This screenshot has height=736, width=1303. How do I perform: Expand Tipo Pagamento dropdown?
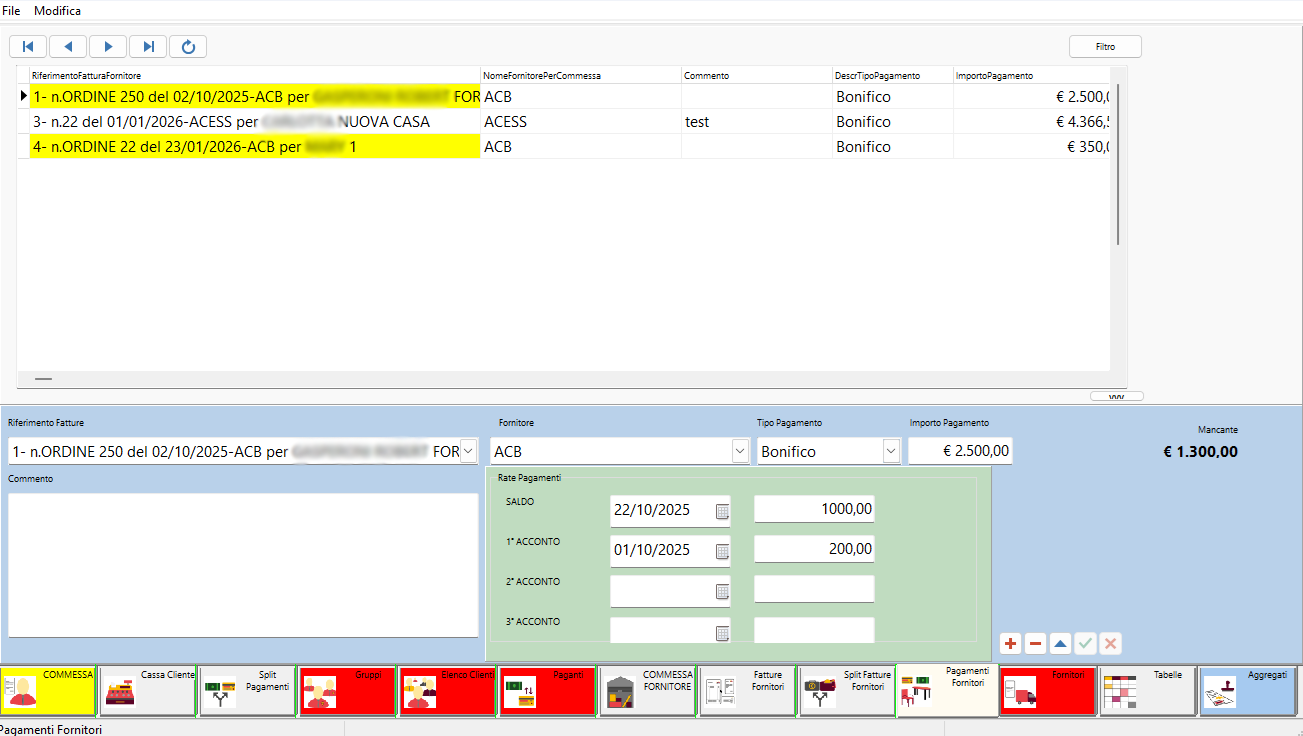click(891, 451)
